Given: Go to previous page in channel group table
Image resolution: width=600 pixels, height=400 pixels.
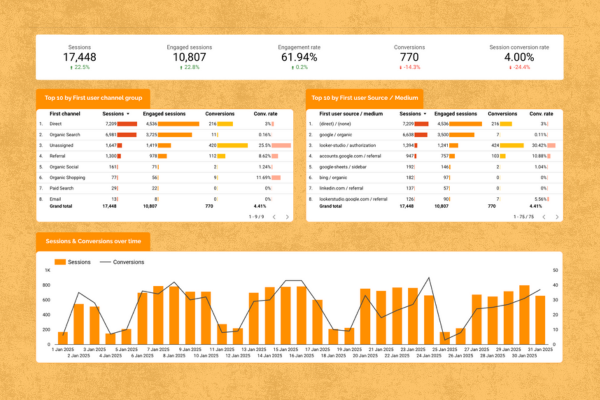Looking at the screenshot, I should tap(274, 215).
